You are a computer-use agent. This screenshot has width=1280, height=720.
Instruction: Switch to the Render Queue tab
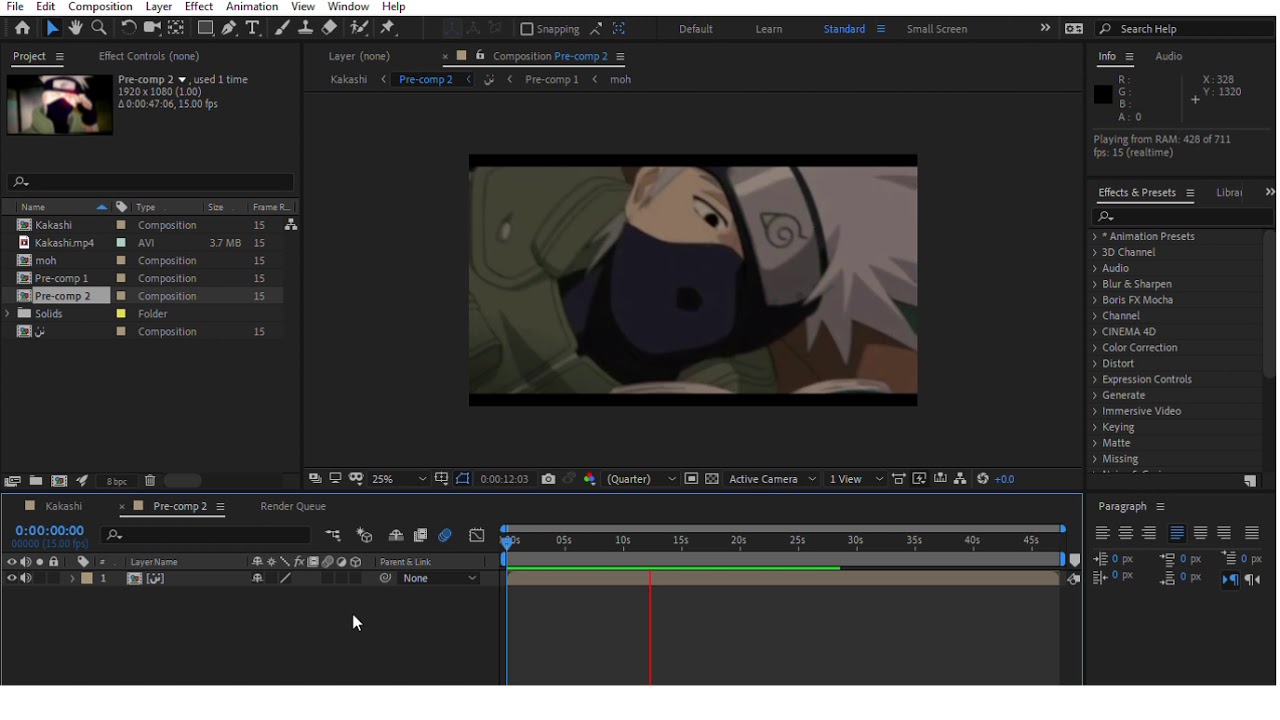pos(294,508)
